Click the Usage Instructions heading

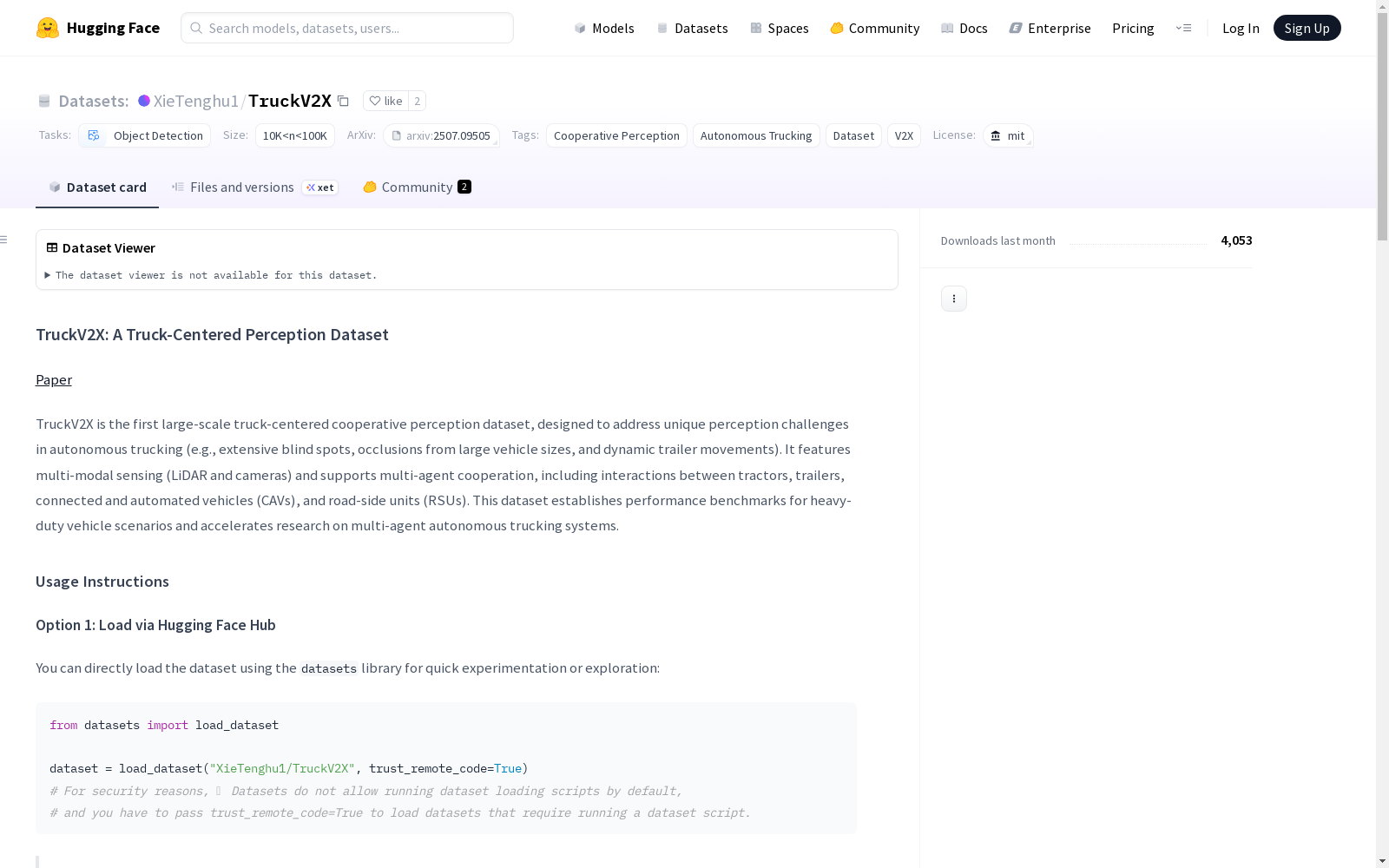pyautogui.click(x=102, y=582)
